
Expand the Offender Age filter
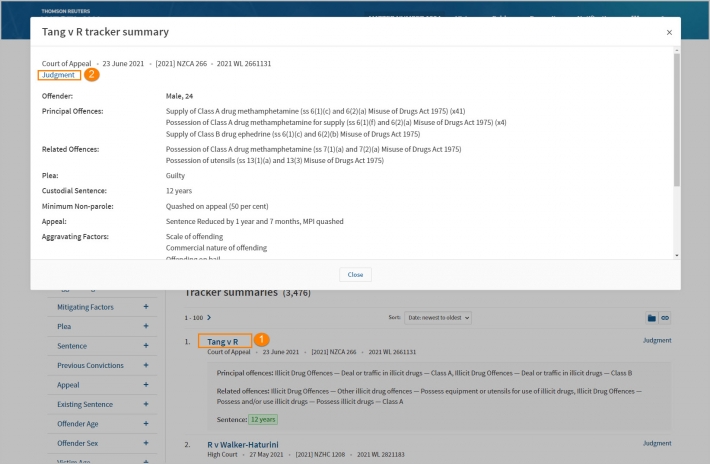(x=146, y=424)
